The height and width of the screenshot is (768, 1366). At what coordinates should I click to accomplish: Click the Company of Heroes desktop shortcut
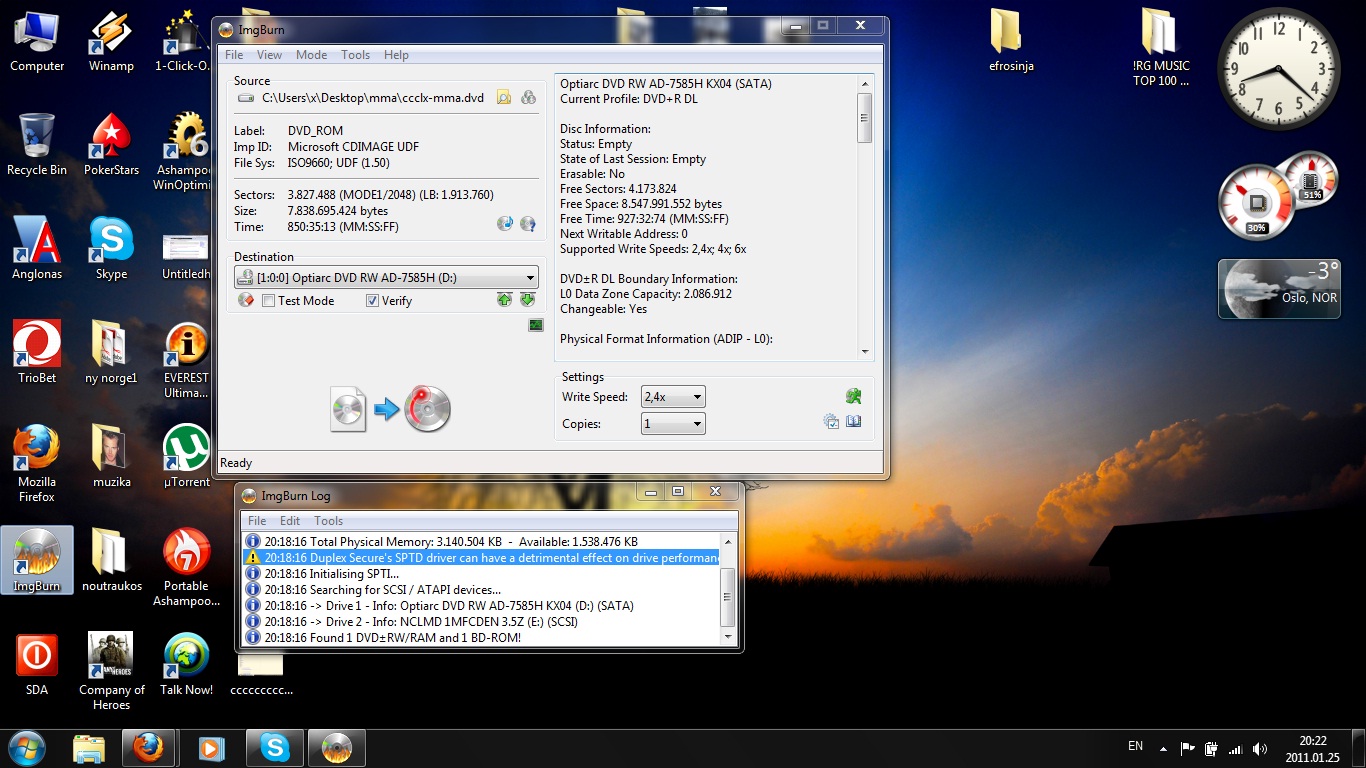tap(111, 671)
